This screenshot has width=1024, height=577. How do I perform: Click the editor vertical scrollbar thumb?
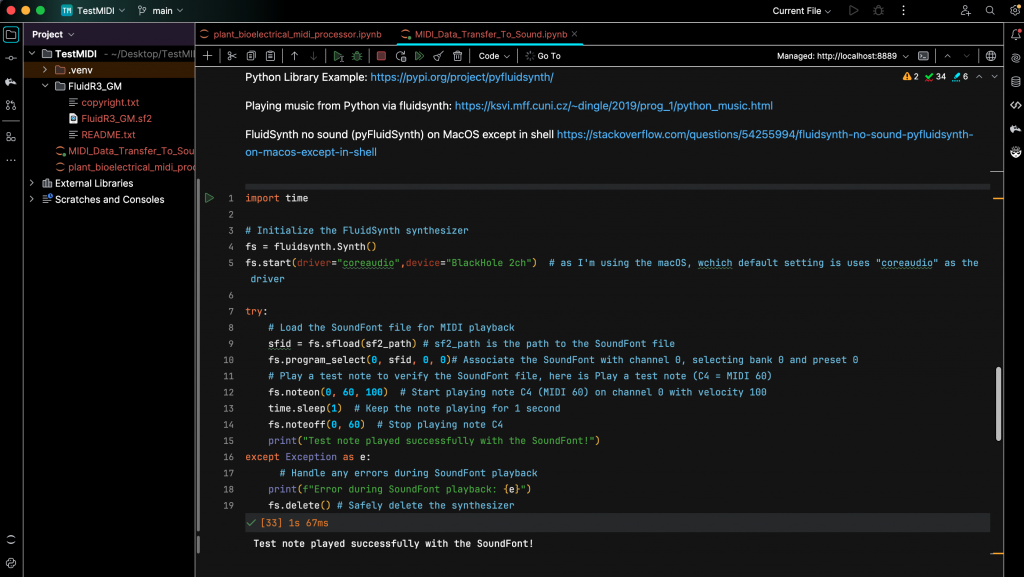998,404
